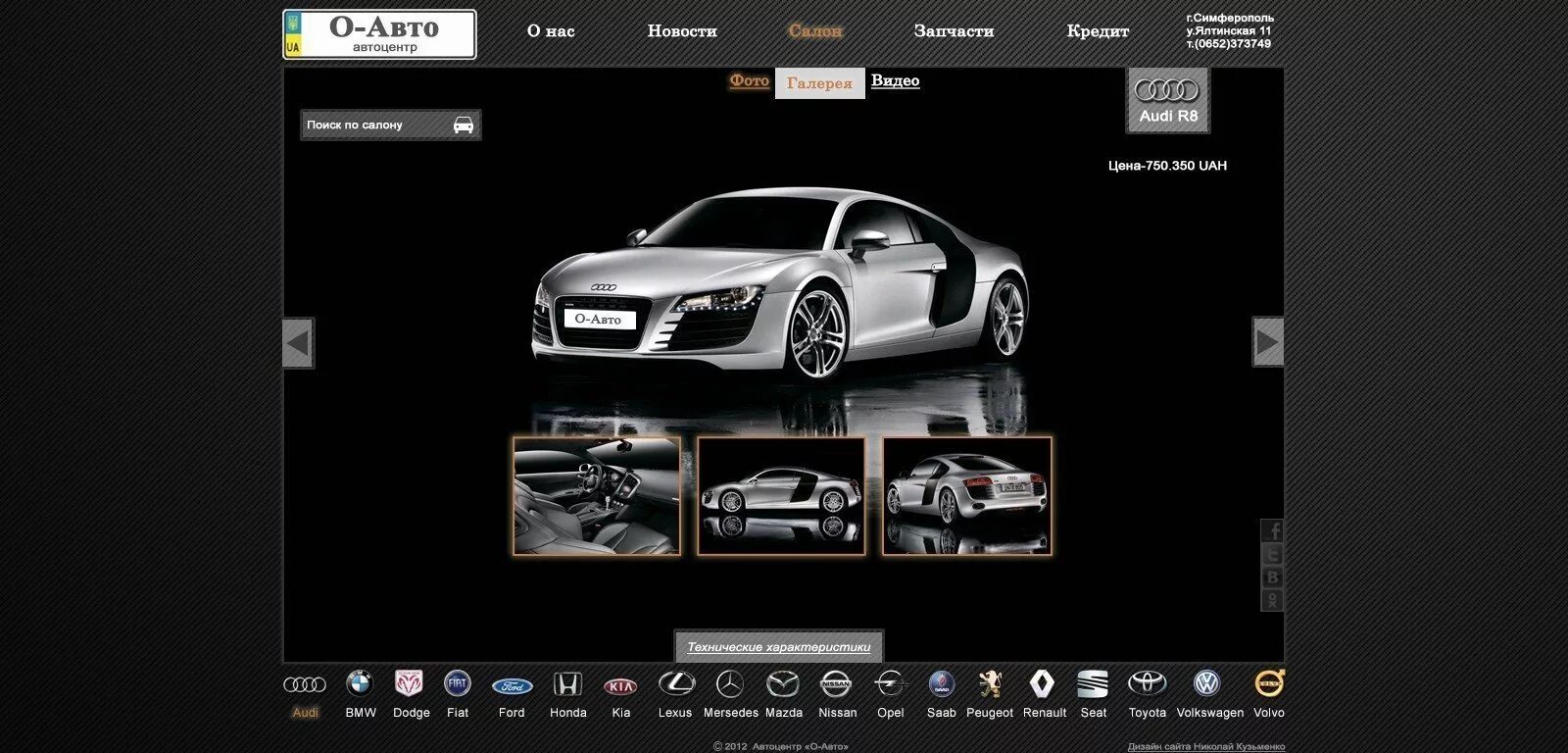
Task: Open Дизайн сайта Николай Кузьменко link
Action: [x=1205, y=746]
